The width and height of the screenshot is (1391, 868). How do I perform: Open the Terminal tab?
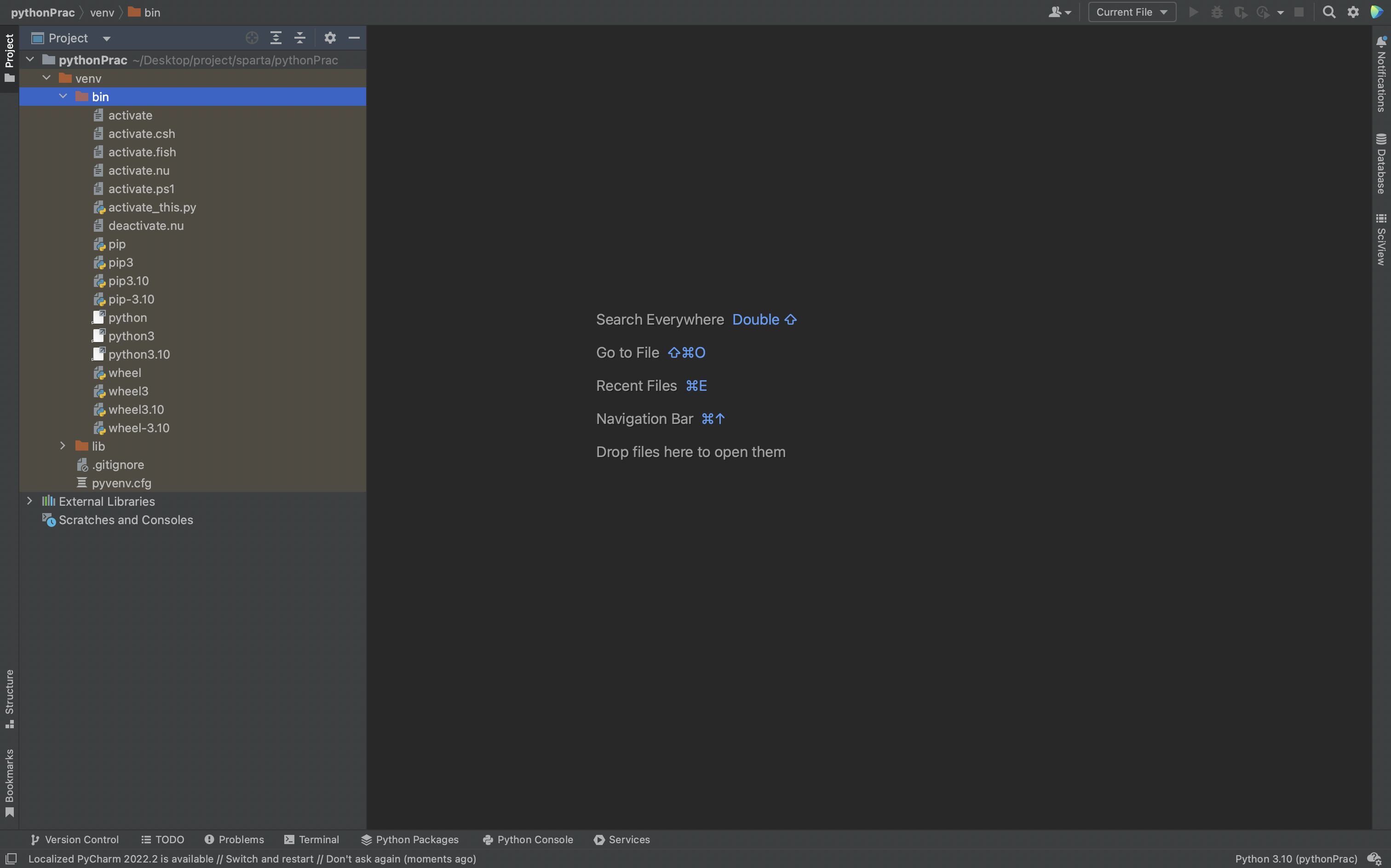pos(312,839)
